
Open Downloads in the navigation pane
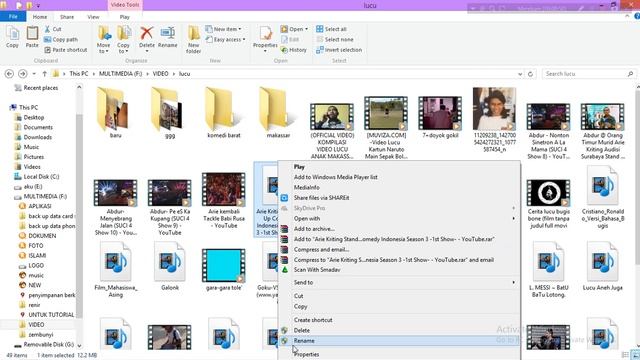point(38,137)
